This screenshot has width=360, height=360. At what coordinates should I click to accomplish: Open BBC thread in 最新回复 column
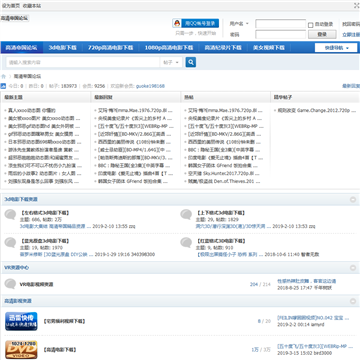coord(134,165)
